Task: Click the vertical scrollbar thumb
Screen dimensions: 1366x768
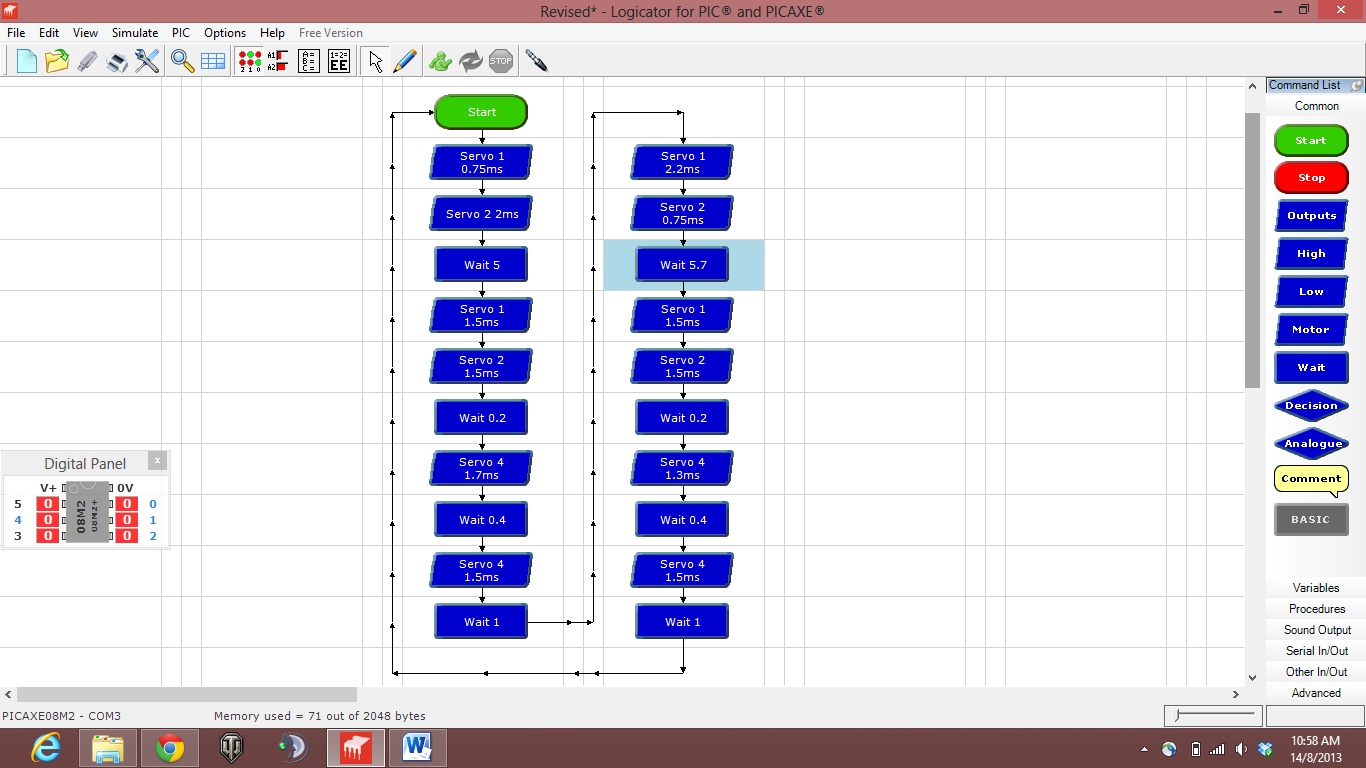Action: tap(1253, 250)
